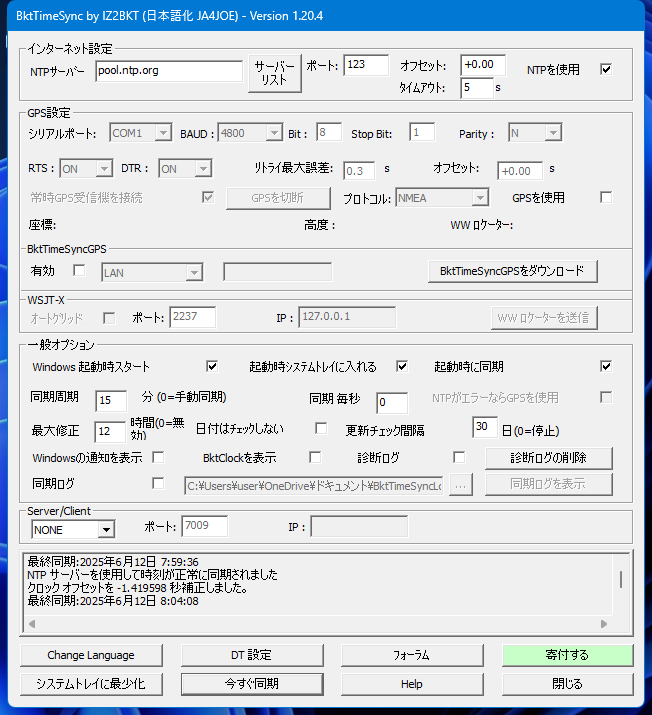The width and height of the screenshot is (652, 715).
Task: Click the log scroll right arrow
Action: point(604,623)
